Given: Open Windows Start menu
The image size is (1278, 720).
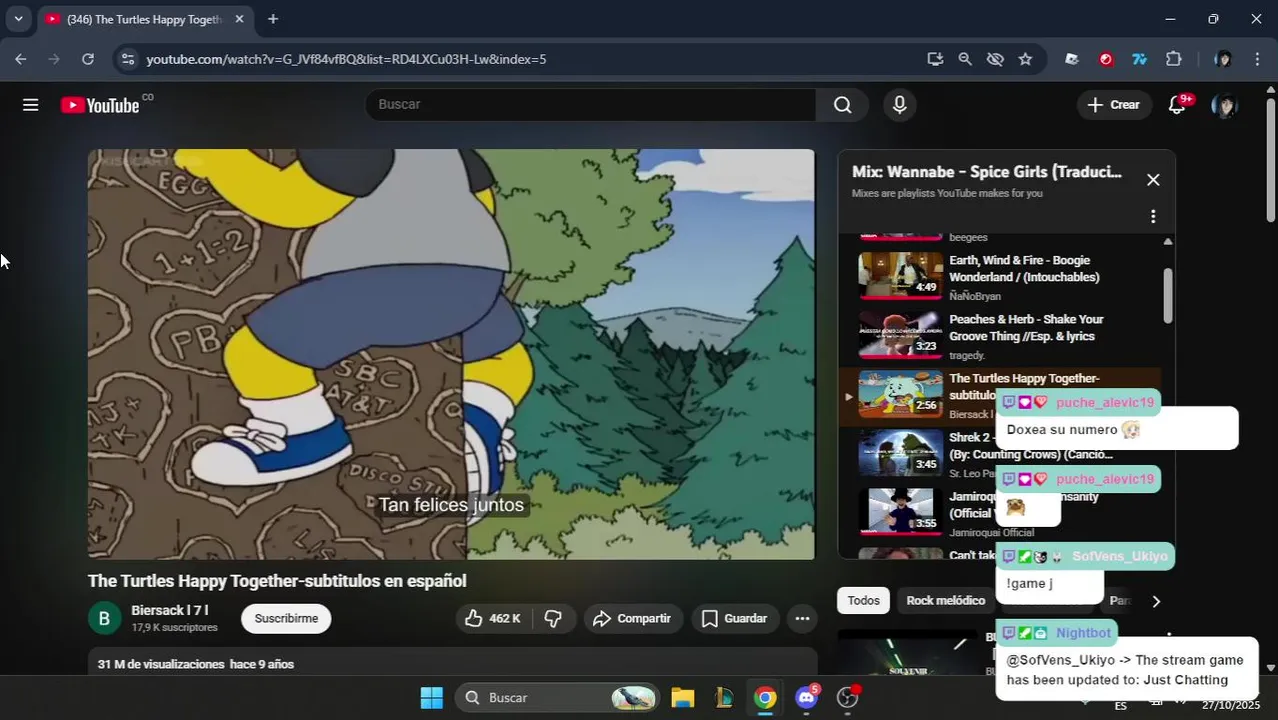Looking at the screenshot, I should click(x=431, y=698).
